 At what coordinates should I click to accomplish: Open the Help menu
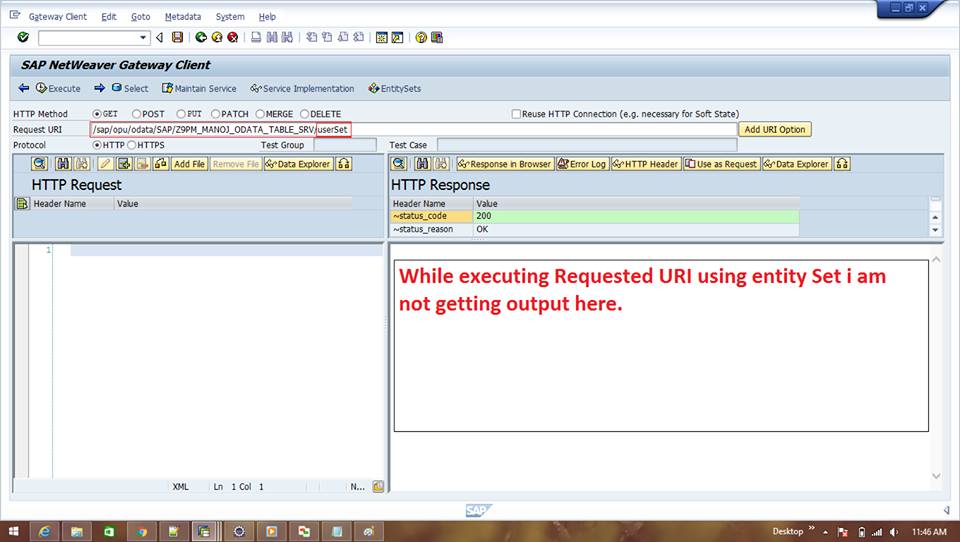click(267, 17)
